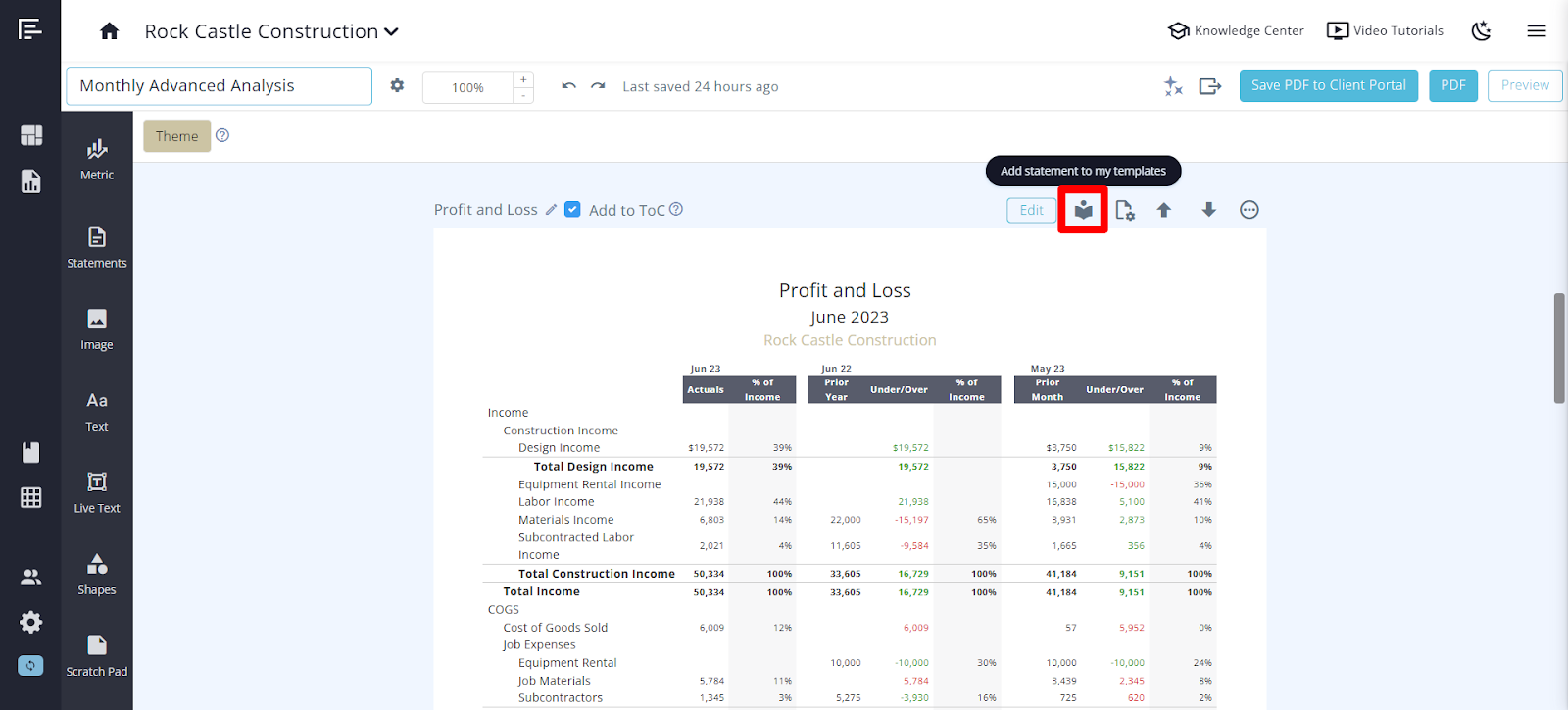Open the Metric panel
Image resolution: width=1568 pixels, height=710 pixels.
click(97, 161)
